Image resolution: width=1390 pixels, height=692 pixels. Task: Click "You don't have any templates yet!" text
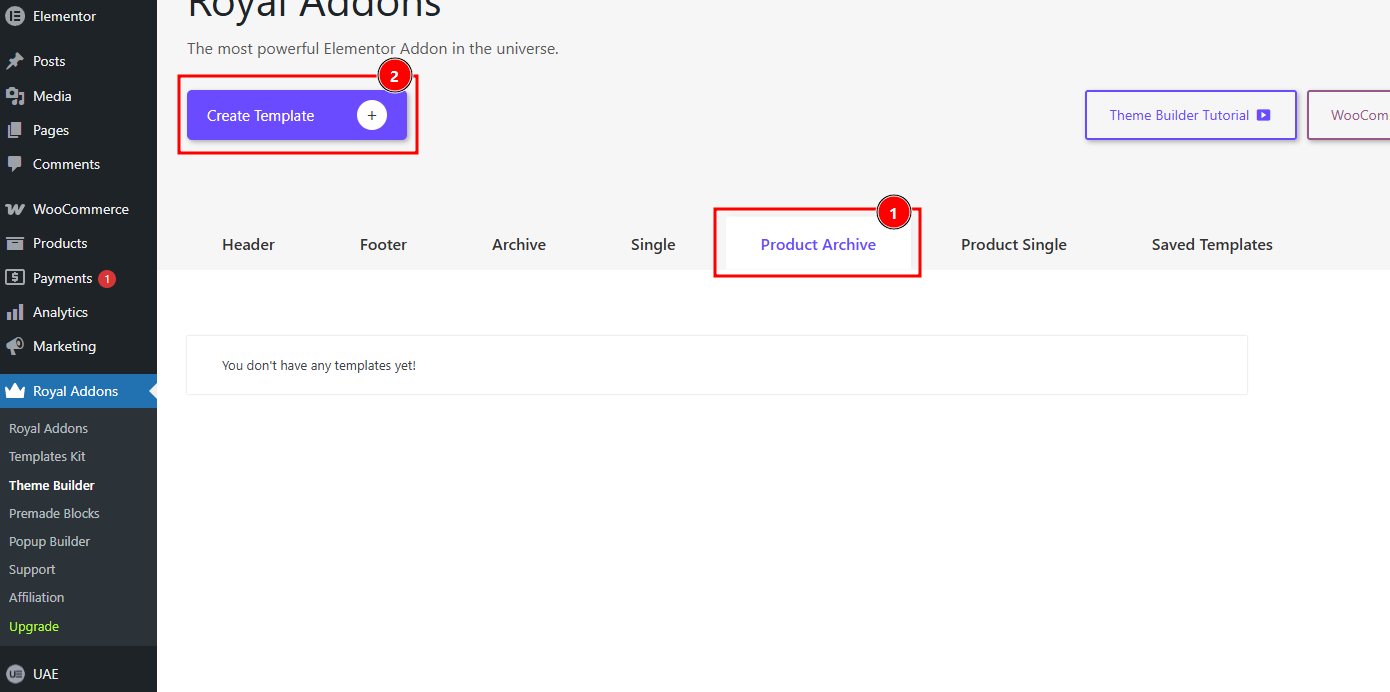pos(319,366)
